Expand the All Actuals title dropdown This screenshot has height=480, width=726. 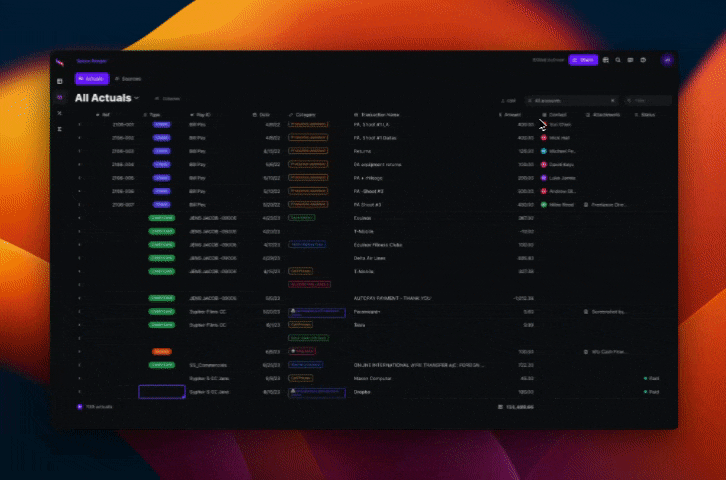click(x=137, y=98)
